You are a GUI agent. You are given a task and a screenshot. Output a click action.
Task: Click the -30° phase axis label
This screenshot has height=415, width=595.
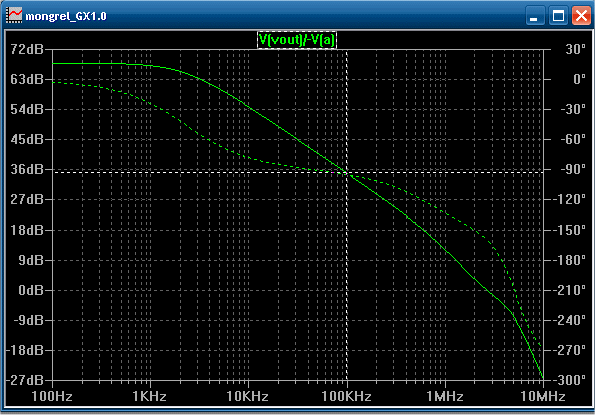(x=573, y=109)
